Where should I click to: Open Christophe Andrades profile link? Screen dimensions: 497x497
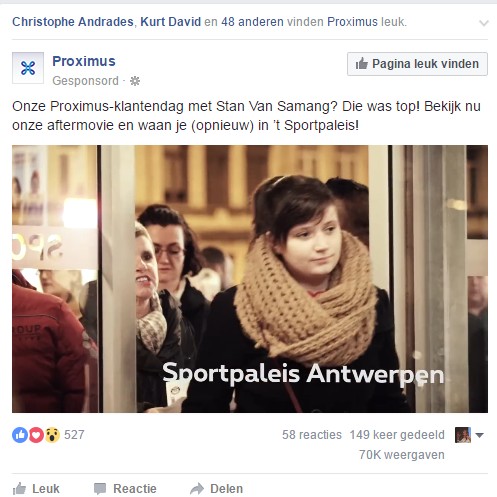pos(73,22)
